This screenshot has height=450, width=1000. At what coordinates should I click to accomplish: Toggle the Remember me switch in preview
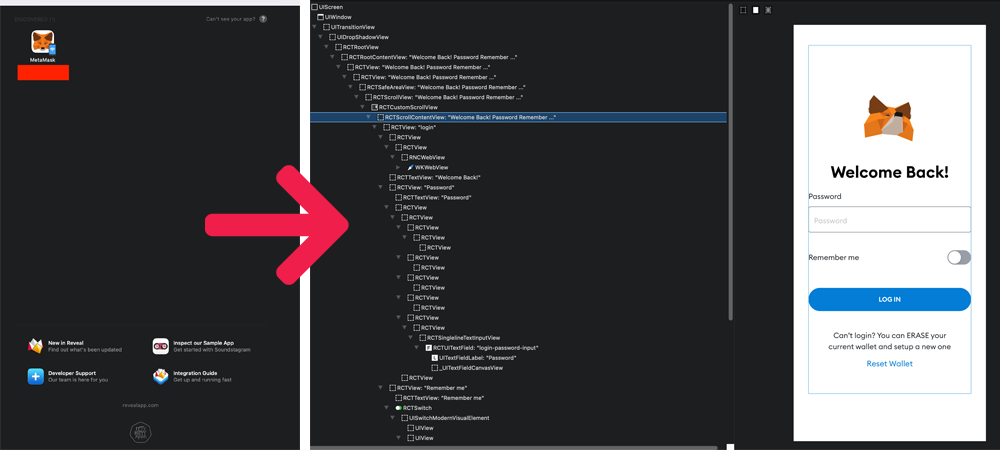coord(959,258)
